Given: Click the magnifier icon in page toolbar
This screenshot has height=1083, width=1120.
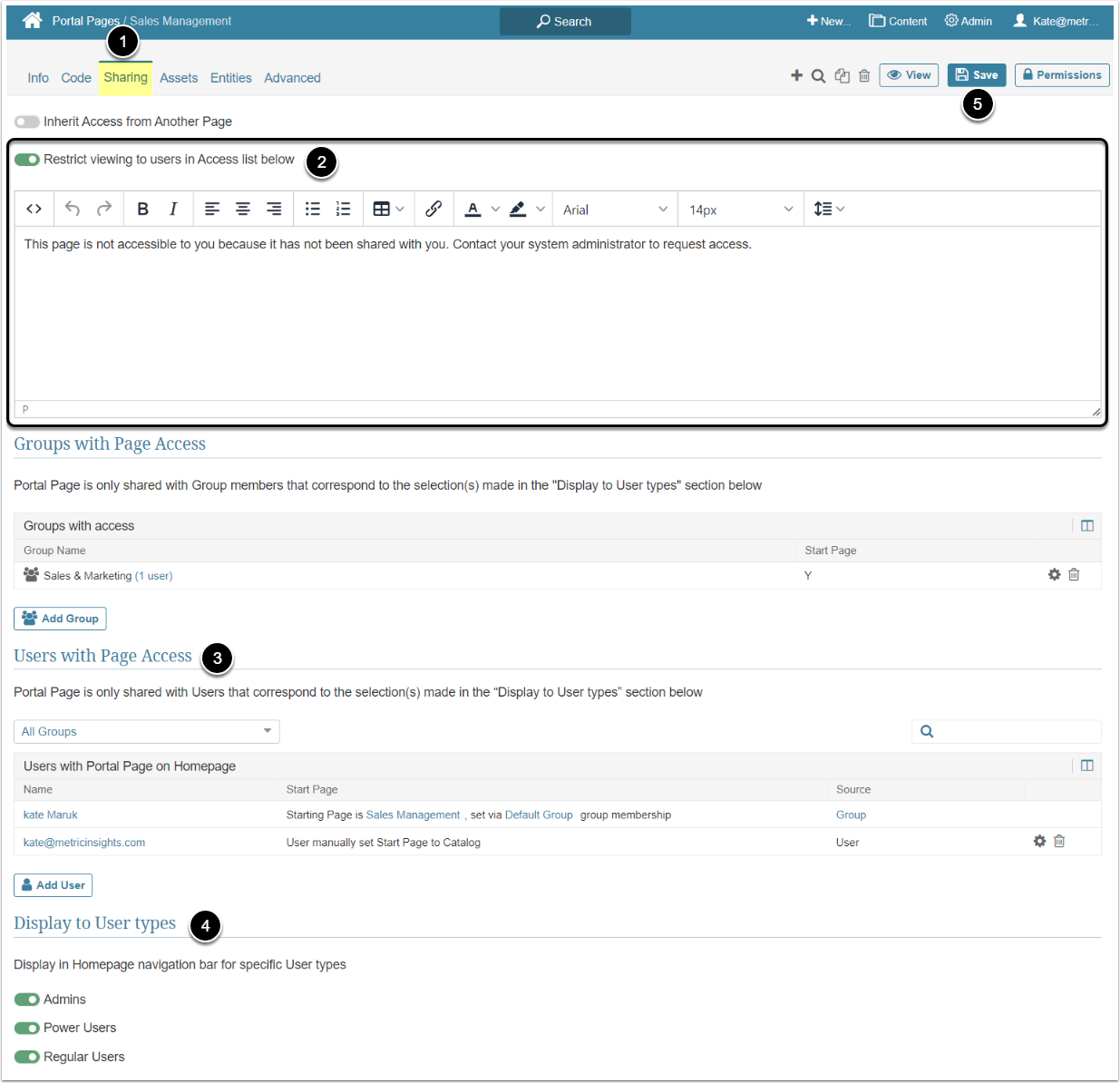Looking at the screenshot, I should pyautogui.click(x=818, y=76).
